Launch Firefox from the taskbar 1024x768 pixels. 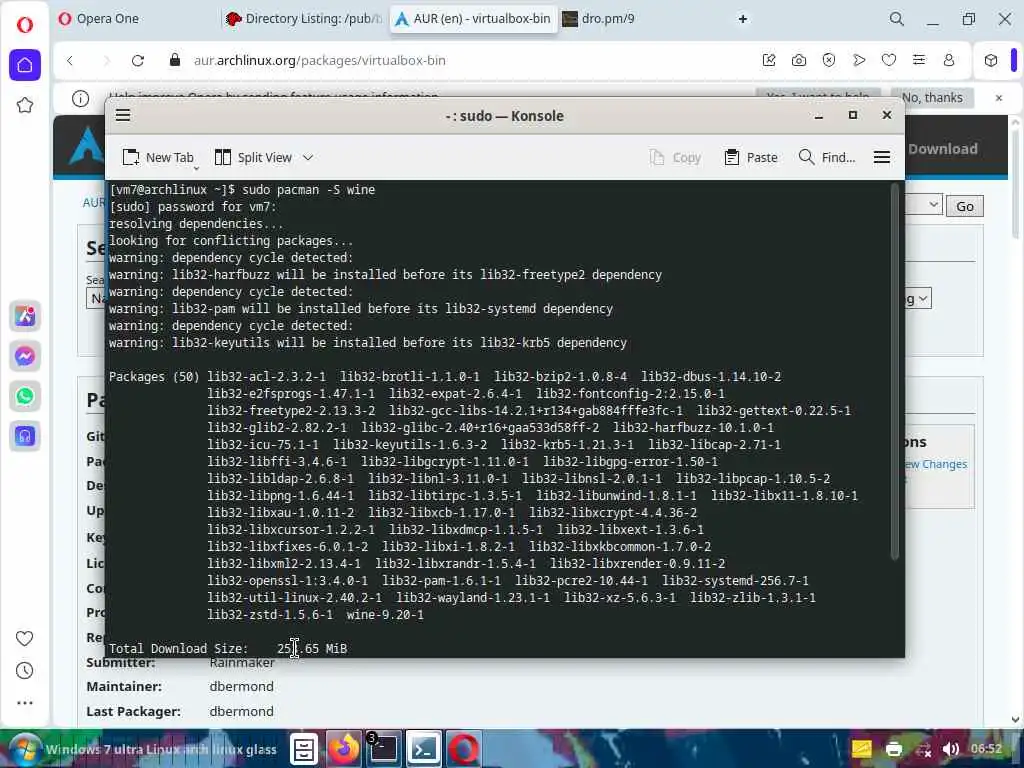(x=344, y=749)
